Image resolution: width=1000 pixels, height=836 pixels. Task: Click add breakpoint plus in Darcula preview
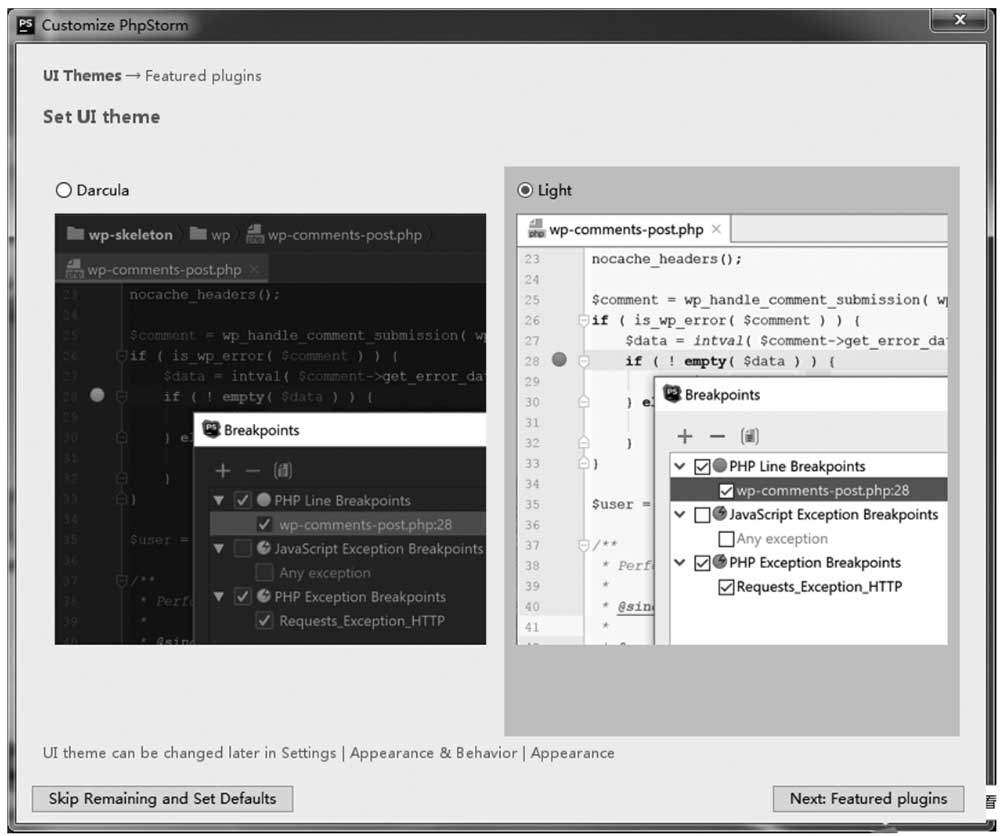point(223,471)
